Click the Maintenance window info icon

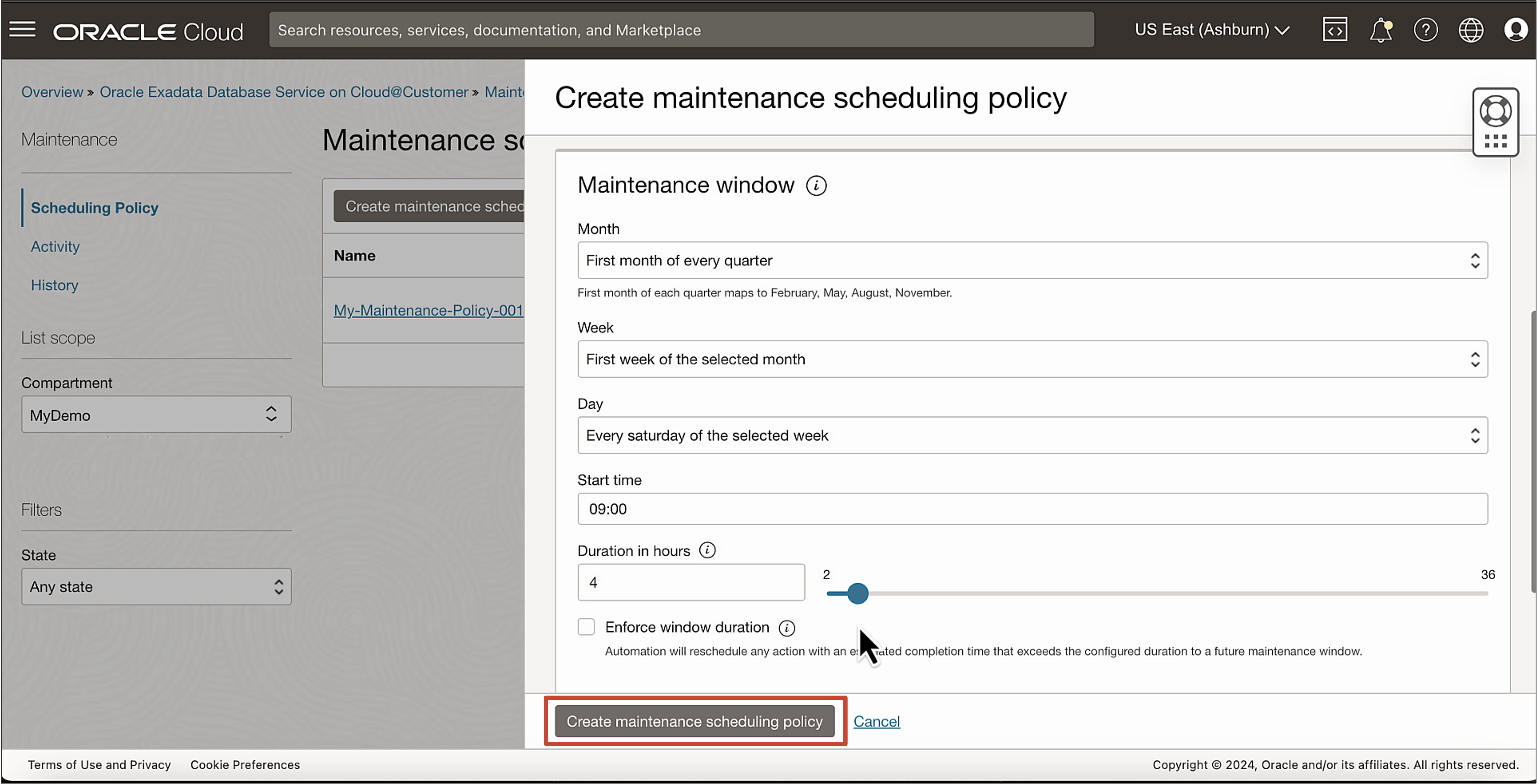816,185
